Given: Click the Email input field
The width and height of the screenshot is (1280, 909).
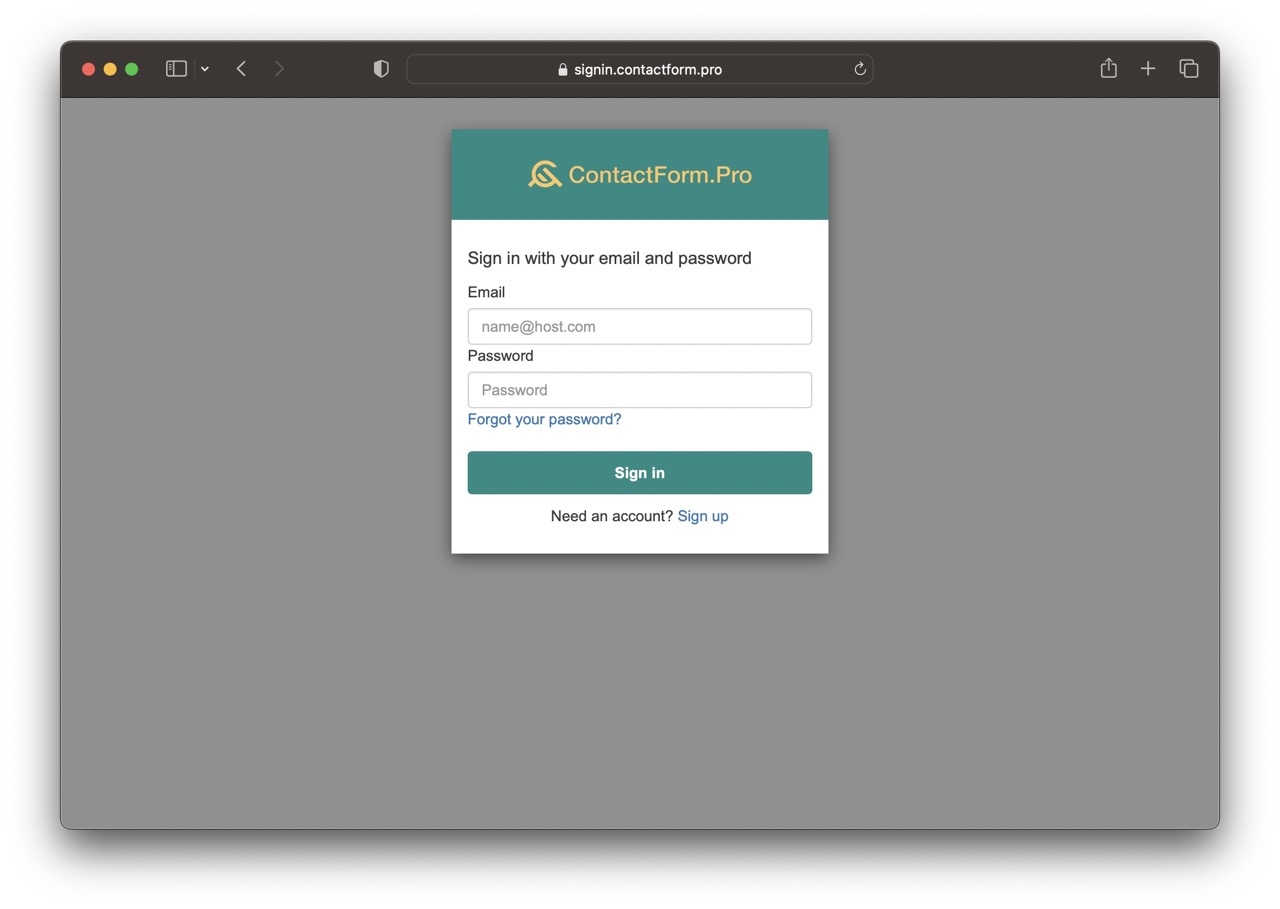Looking at the screenshot, I should (x=639, y=326).
